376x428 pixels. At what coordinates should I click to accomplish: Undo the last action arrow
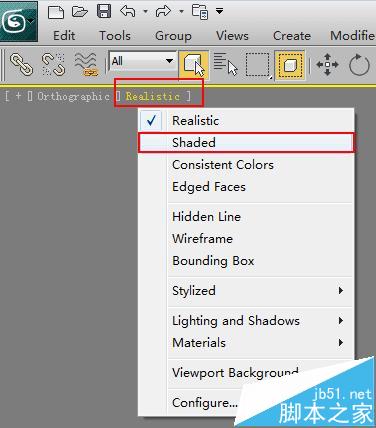[128, 11]
